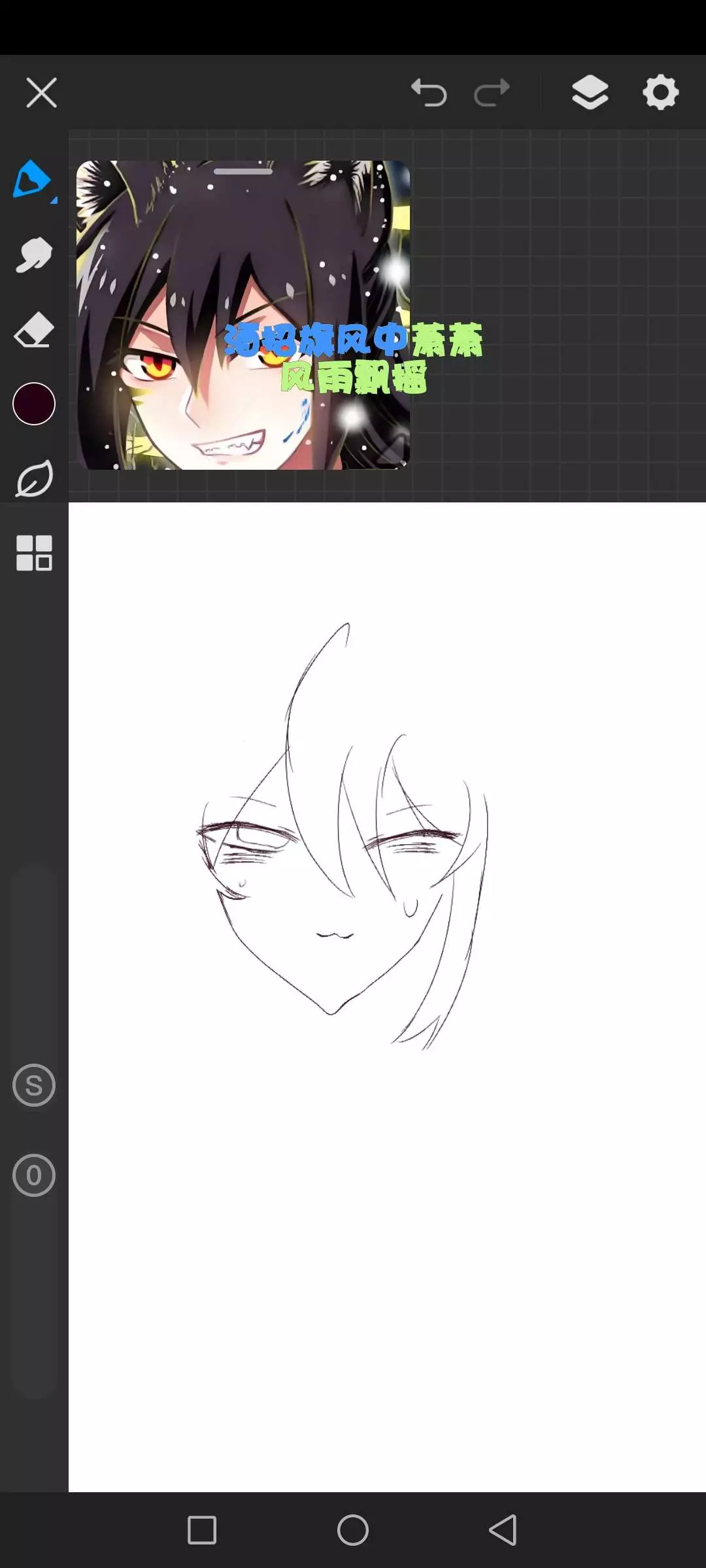The width and height of the screenshot is (706, 1568).
Task: Open the dark maroon color swatch
Action: [x=34, y=404]
